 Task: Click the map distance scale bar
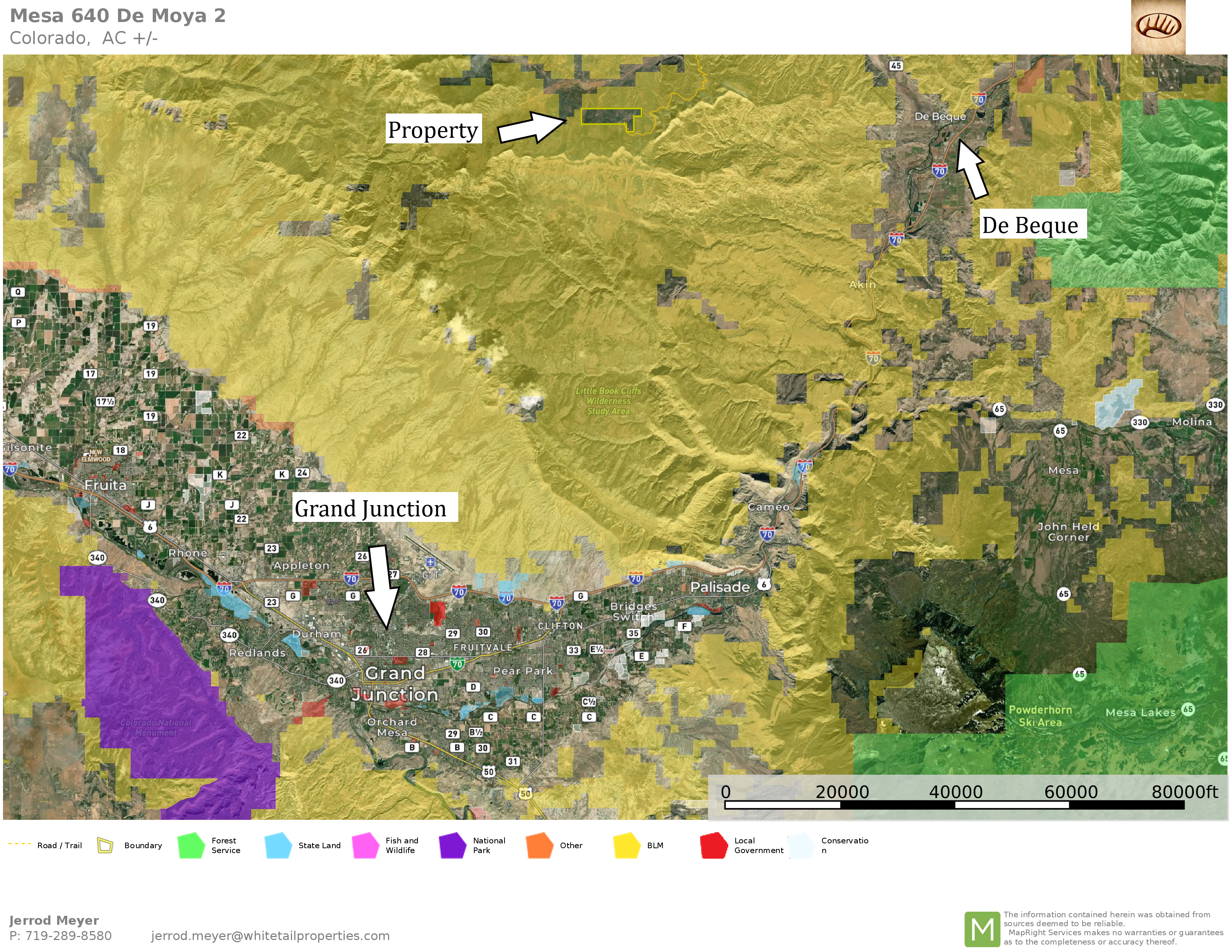954,805
